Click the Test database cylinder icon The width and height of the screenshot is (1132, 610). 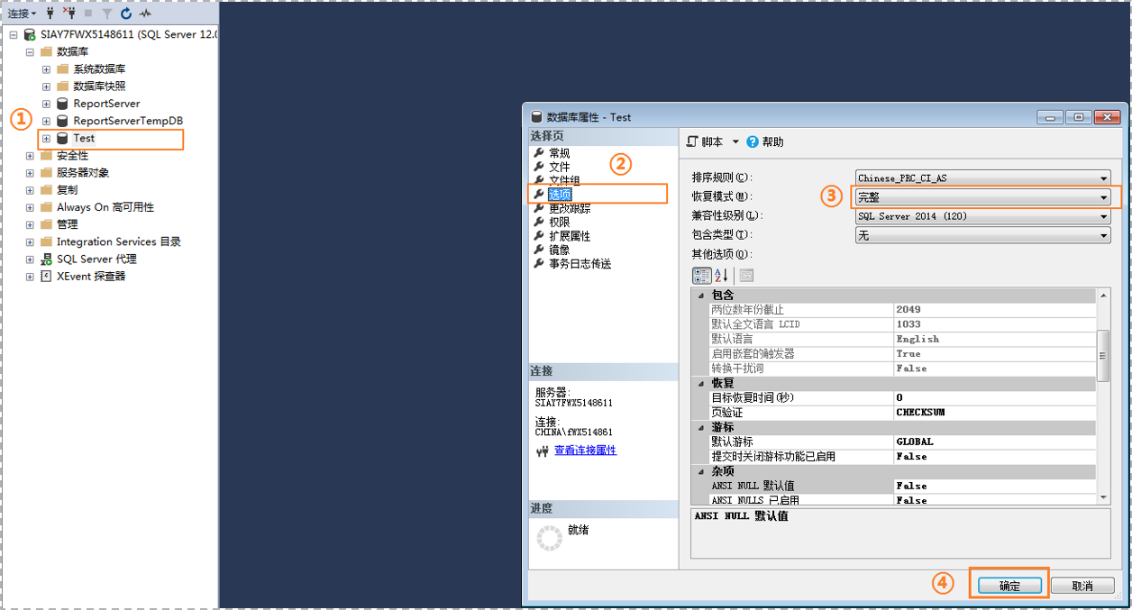(x=63, y=138)
